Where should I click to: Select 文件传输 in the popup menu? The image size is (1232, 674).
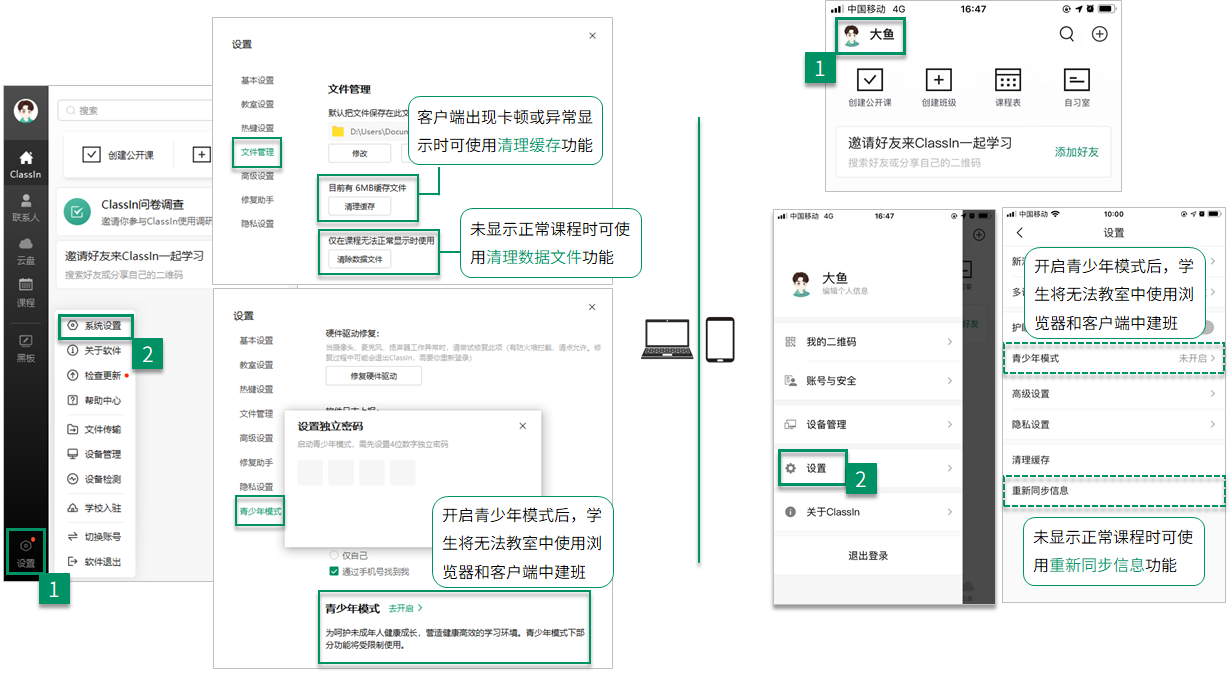coord(97,429)
